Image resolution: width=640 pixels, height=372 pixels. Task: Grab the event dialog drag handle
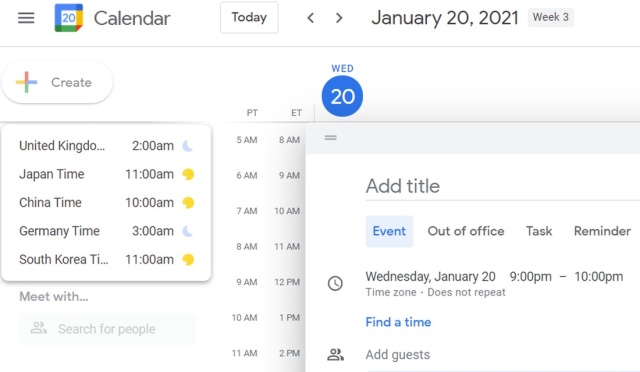click(x=331, y=138)
